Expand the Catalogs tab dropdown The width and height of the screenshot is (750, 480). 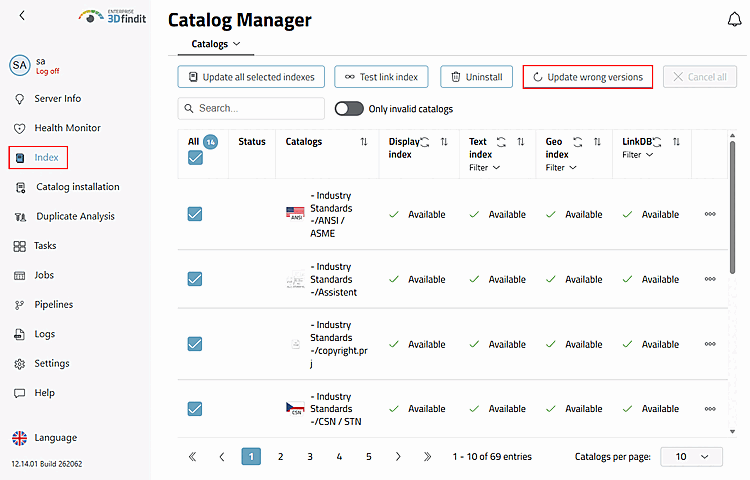click(x=216, y=44)
